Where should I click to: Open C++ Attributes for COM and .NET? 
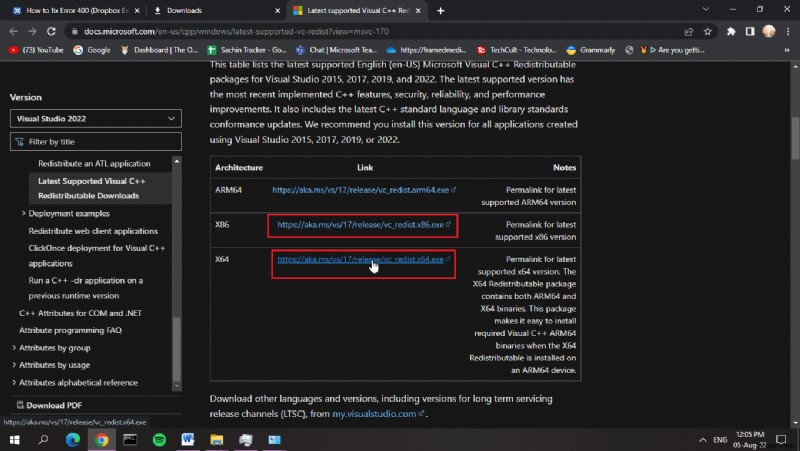click(x=81, y=313)
